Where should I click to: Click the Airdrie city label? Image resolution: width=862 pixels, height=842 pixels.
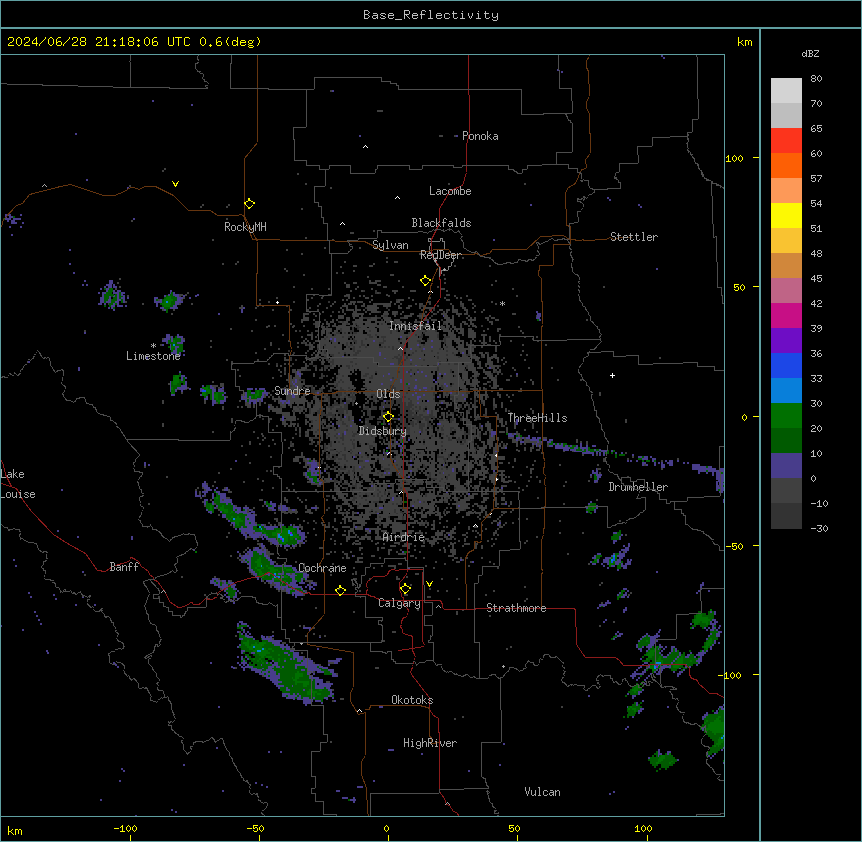404,537
